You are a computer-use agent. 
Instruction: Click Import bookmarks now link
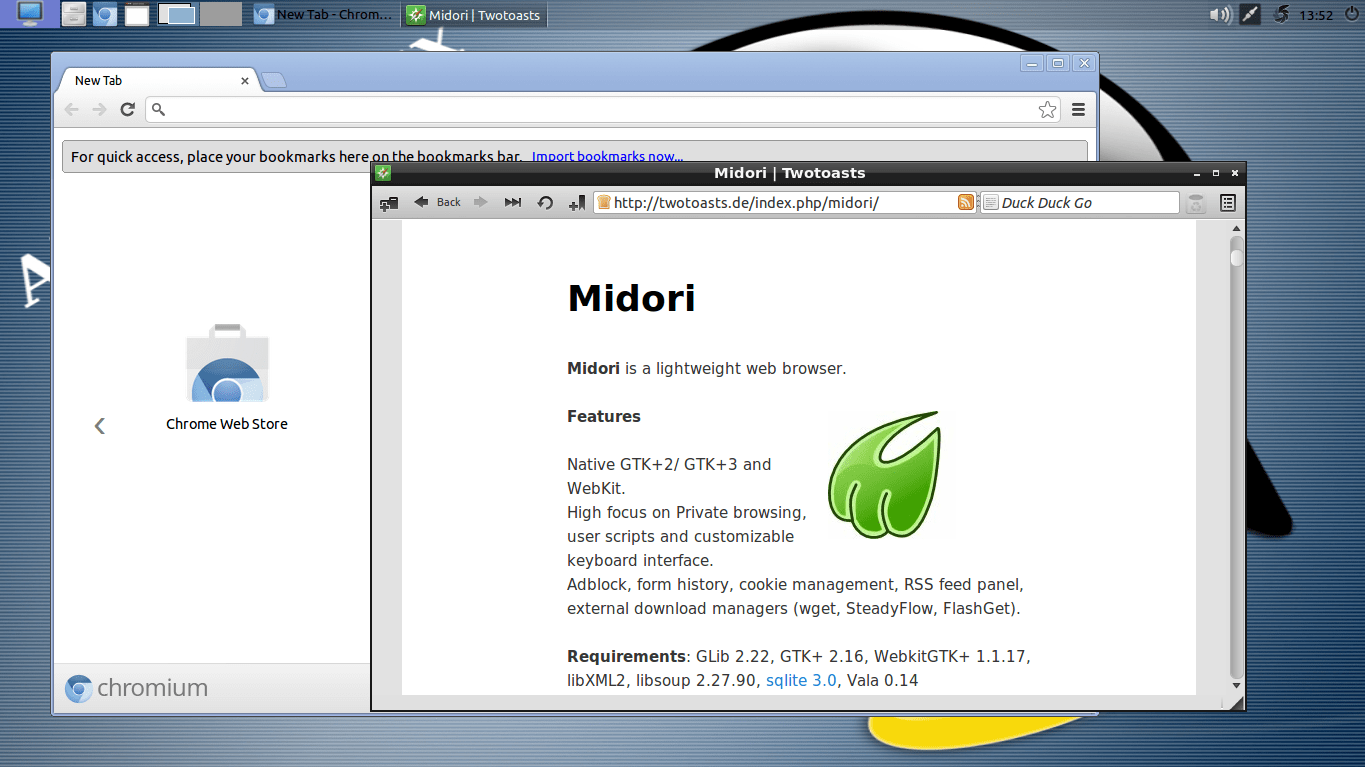[x=607, y=156]
